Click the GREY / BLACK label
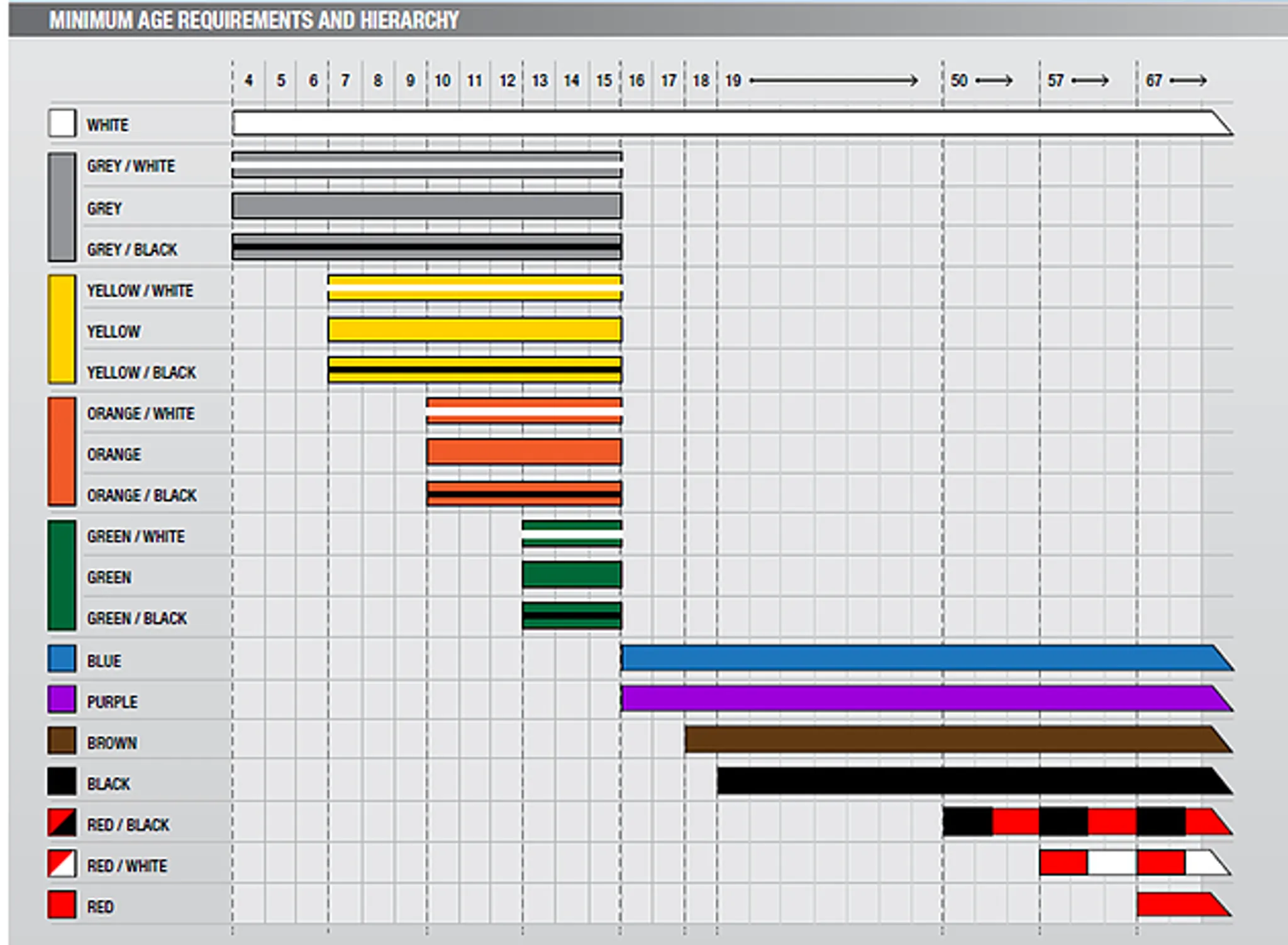The height and width of the screenshot is (945, 1288). tap(132, 250)
